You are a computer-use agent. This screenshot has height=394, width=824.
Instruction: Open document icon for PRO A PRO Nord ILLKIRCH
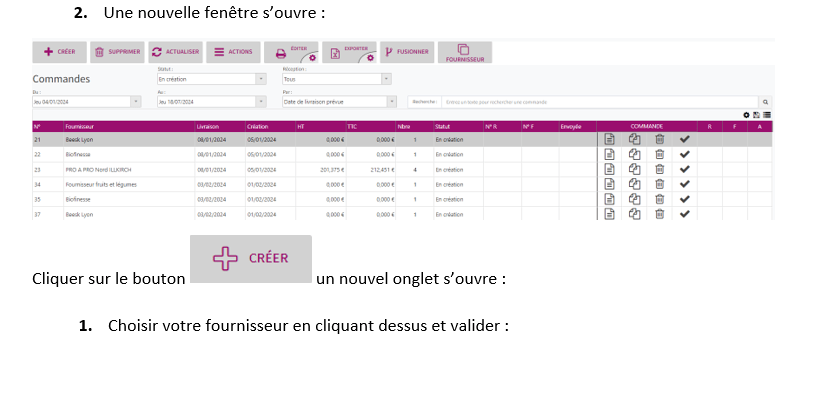609,169
